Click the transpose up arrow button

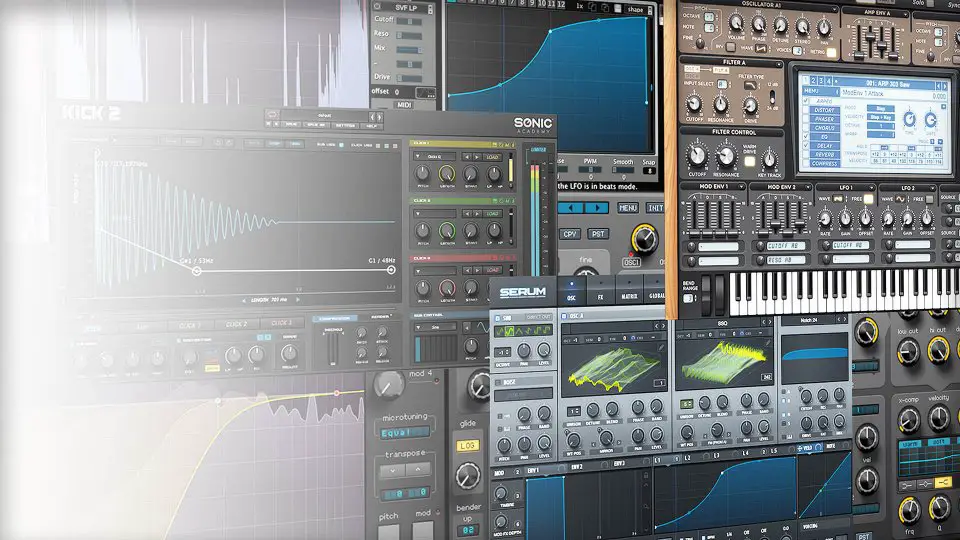418,470
